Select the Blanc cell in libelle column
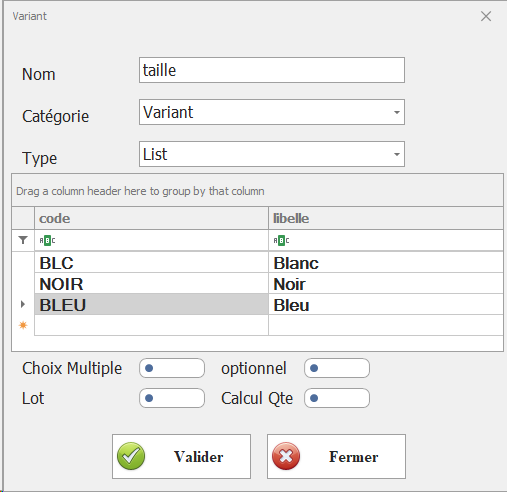 click(386, 263)
